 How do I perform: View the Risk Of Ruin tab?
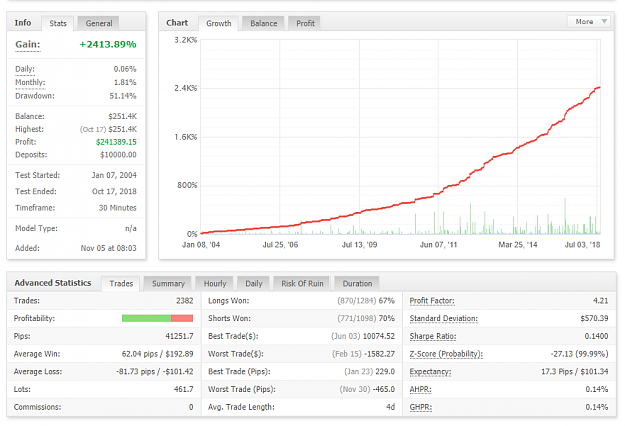[x=302, y=284]
